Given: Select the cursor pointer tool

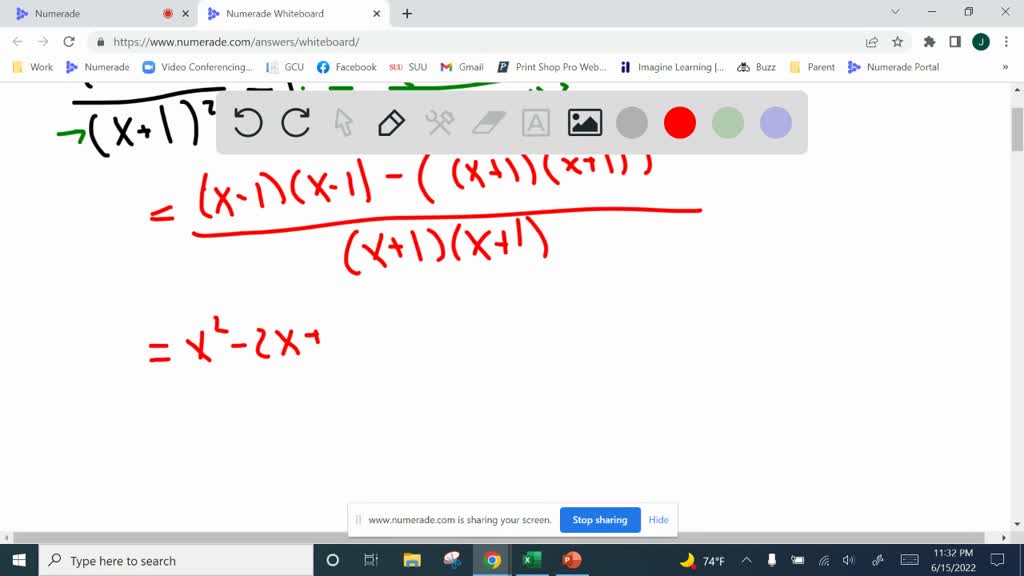Looking at the screenshot, I should (343, 122).
